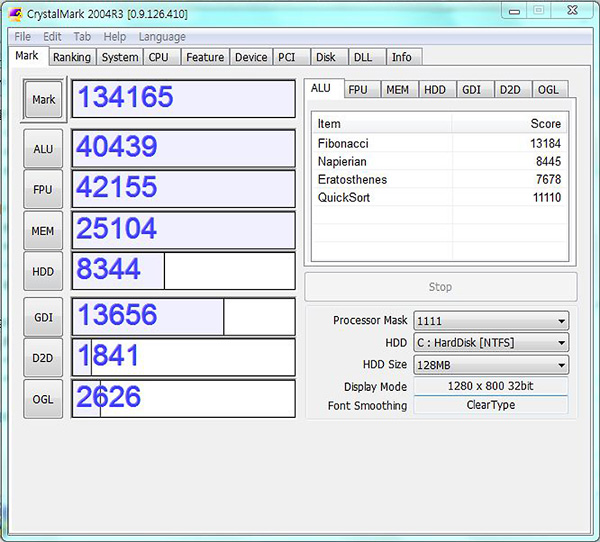Select the QuickSort row

439,198
